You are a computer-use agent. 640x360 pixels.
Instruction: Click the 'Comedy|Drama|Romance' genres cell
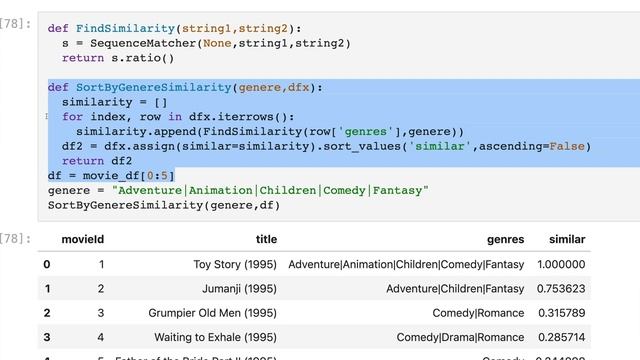460,338
